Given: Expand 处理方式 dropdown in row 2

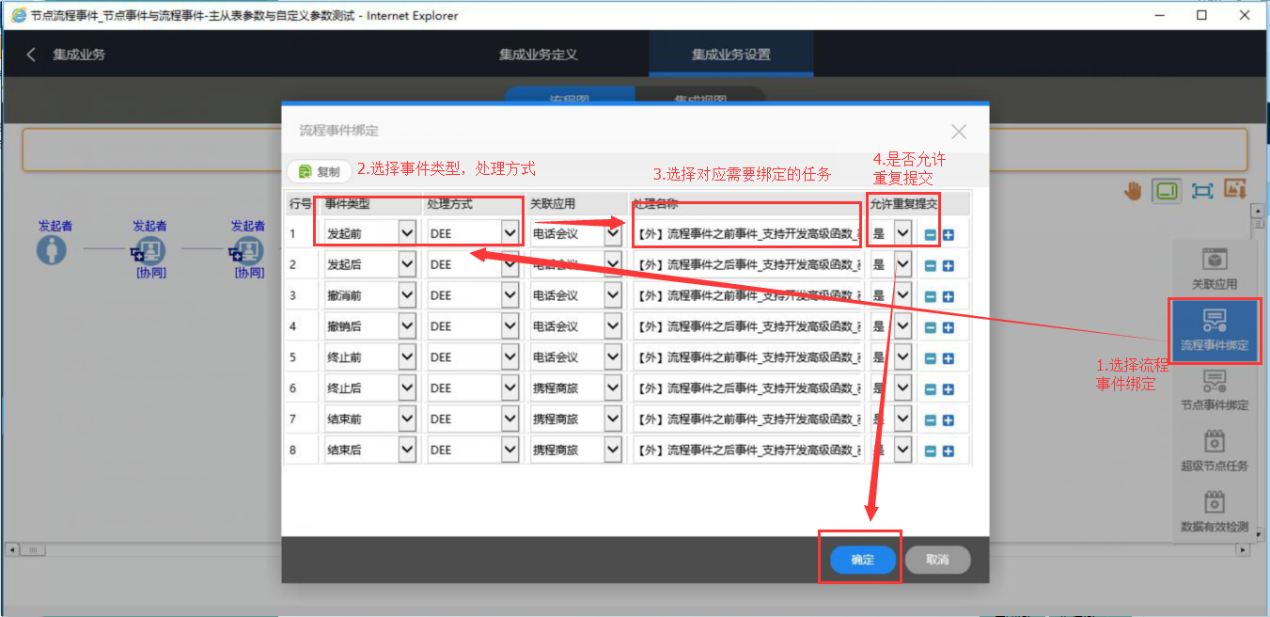Looking at the screenshot, I should pos(510,265).
